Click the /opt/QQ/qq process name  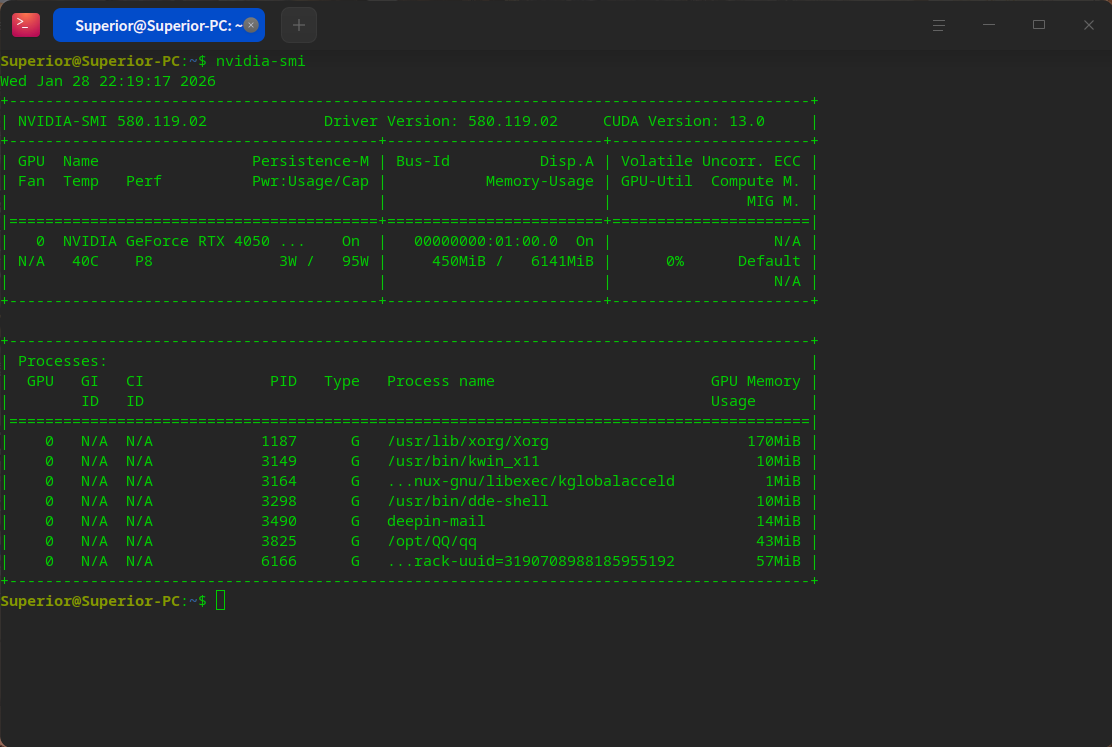[x=432, y=541]
